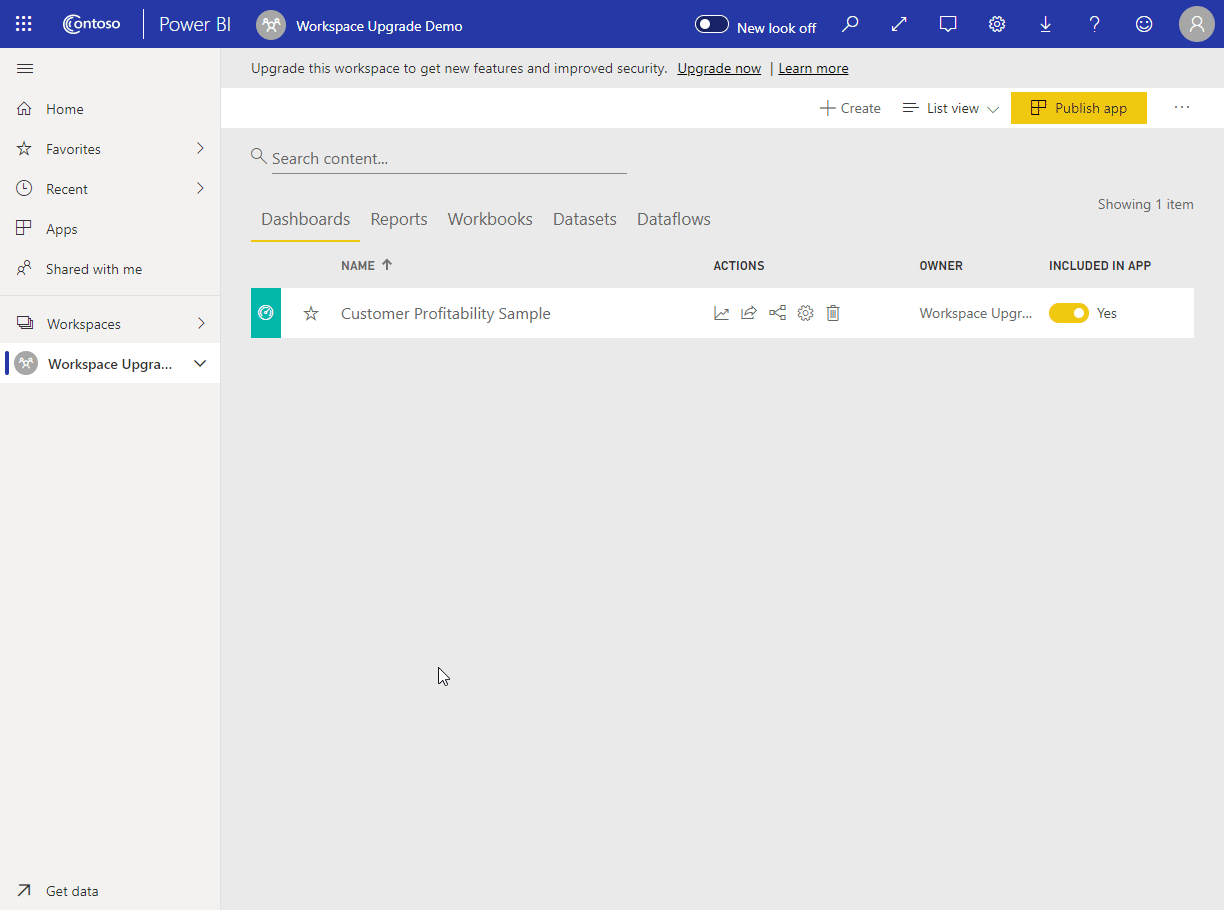
Task: Open the app launcher waffle icon
Action: pyautogui.click(x=24, y=24)
